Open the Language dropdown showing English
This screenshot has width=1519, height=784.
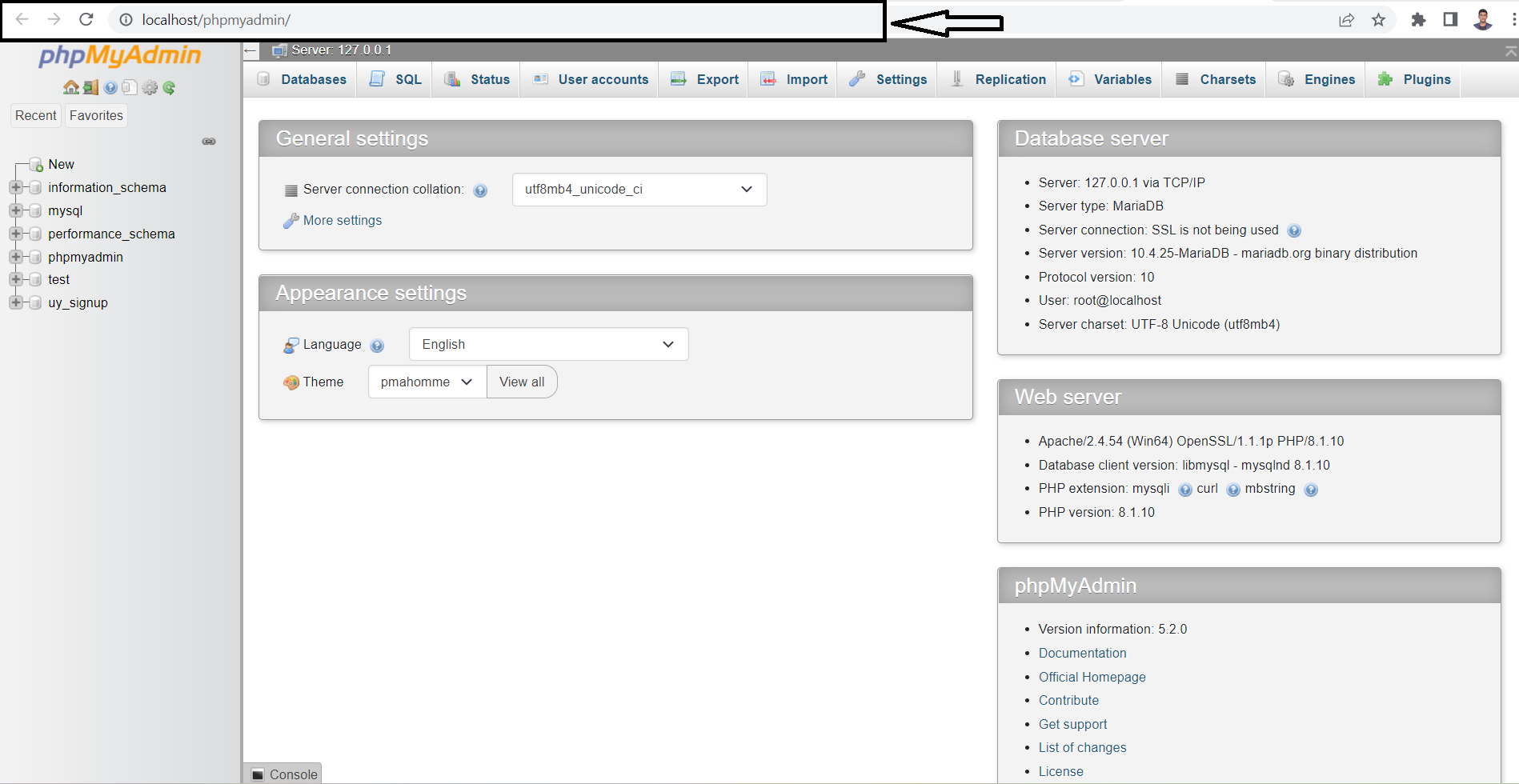(x=547, y=344)
